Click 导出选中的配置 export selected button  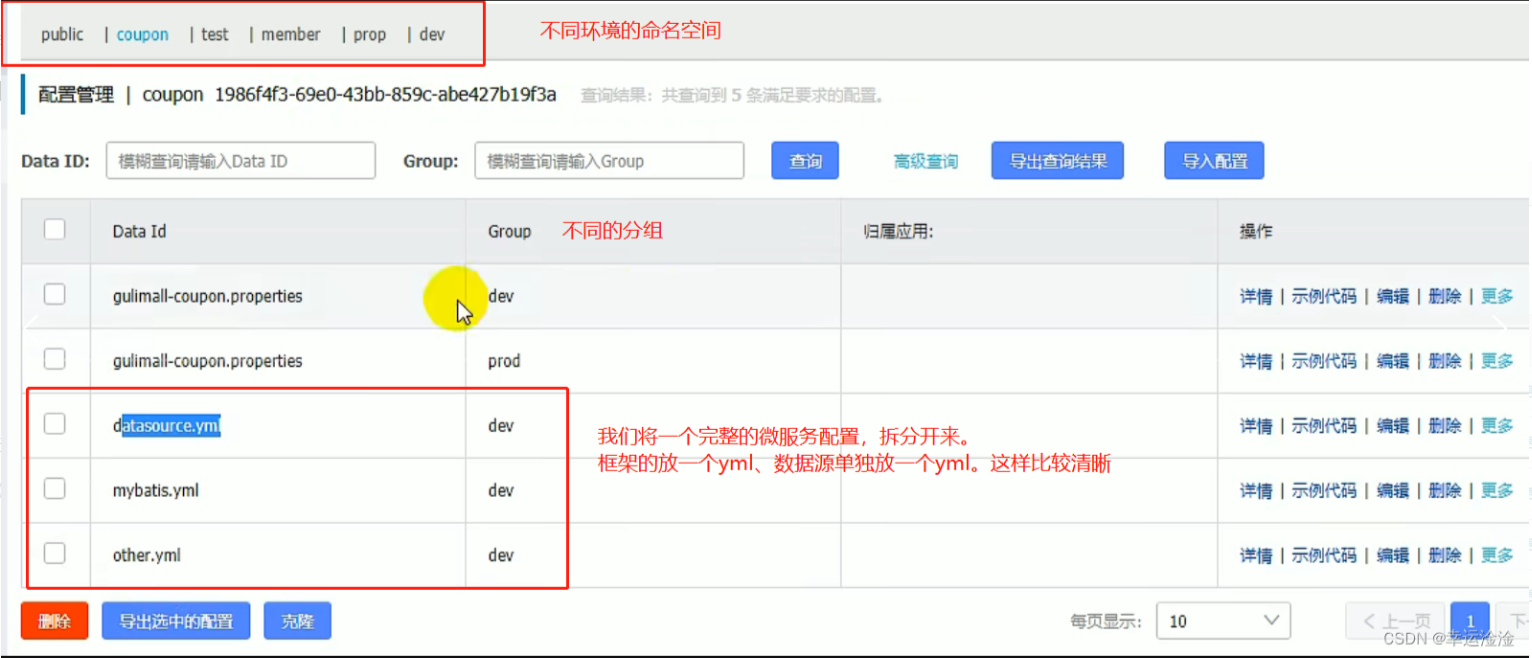176,621
